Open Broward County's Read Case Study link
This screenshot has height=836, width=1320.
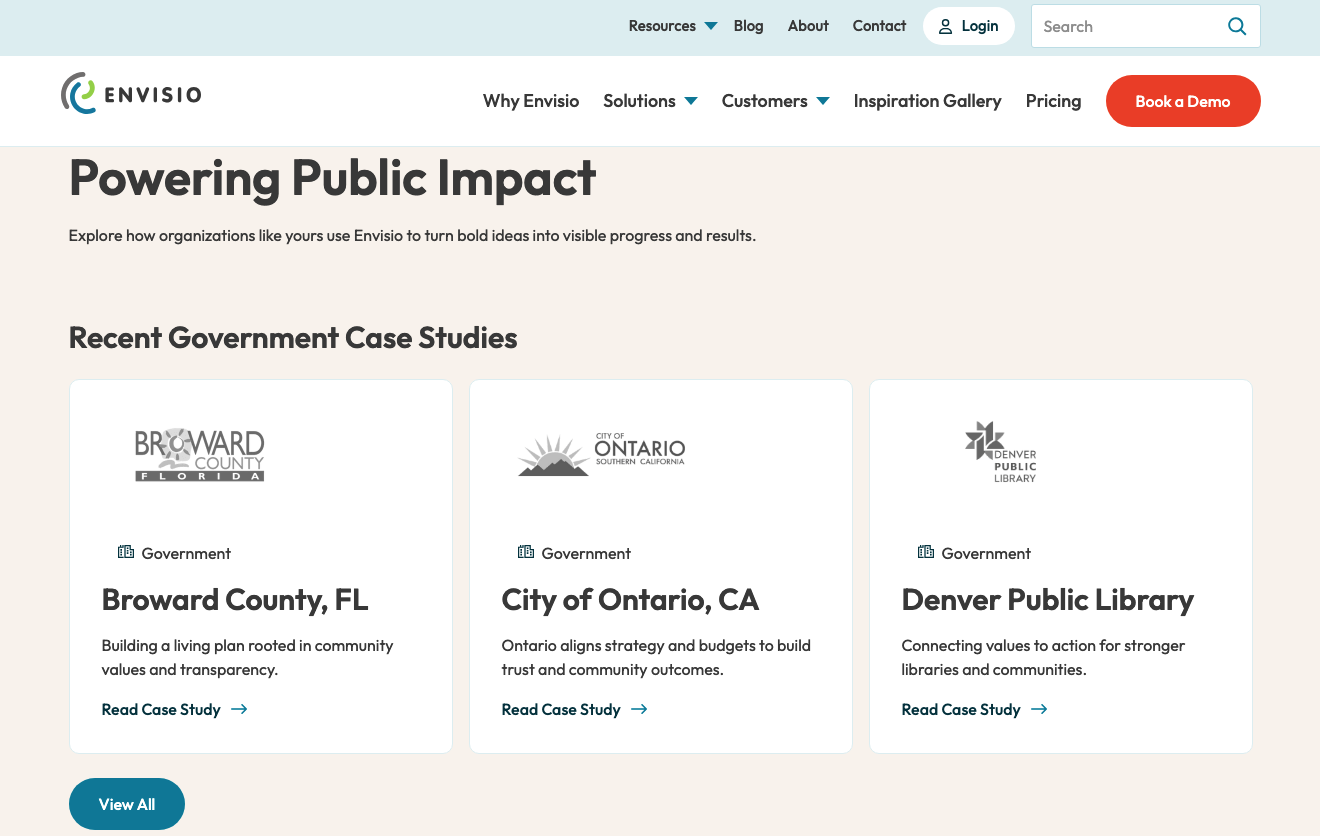tap(160, 709)
